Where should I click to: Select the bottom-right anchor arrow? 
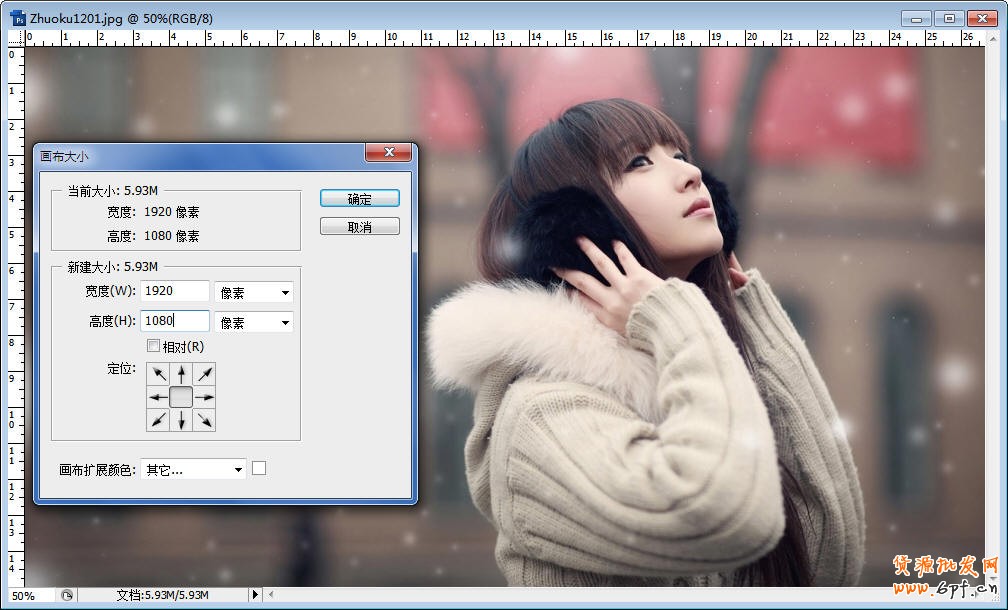point(206,420)
